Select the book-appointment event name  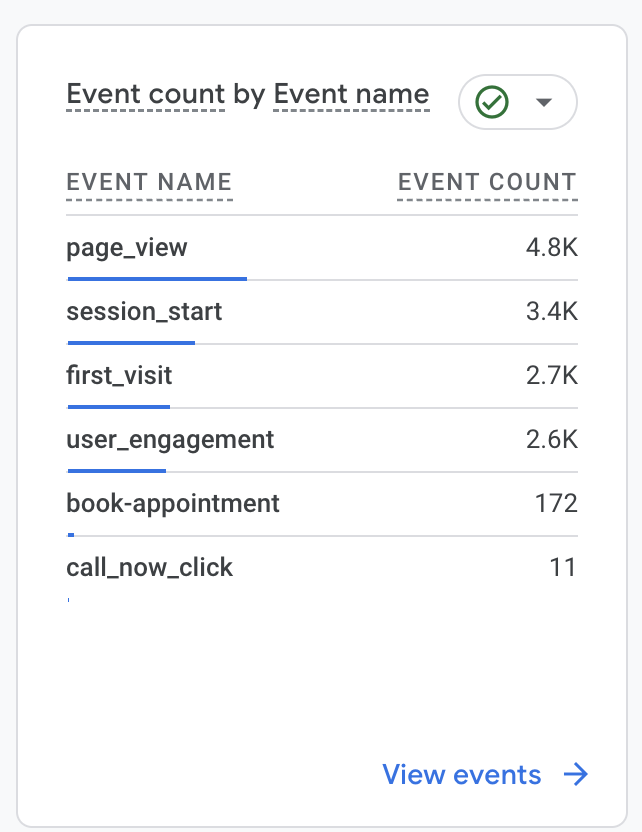pos(173,503)
